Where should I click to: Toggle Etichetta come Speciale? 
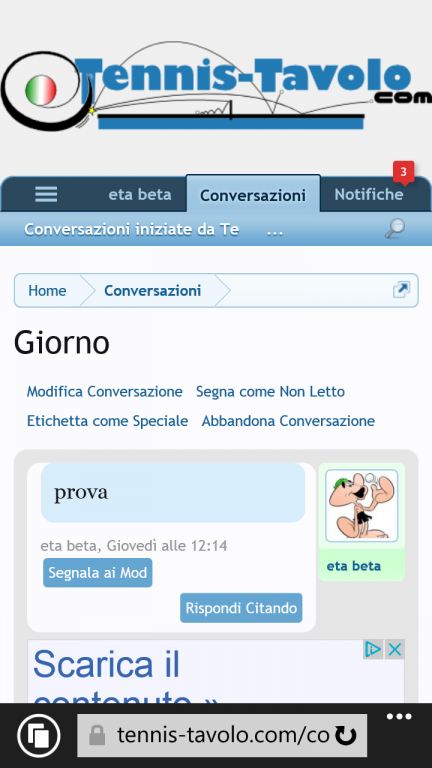tap(107, 421)
